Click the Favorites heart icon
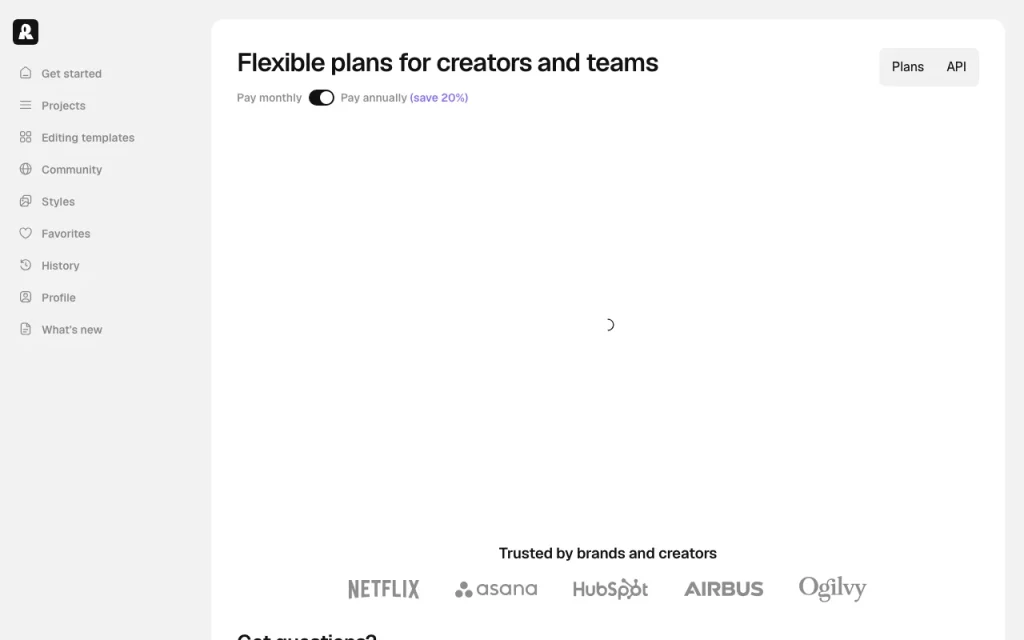 pyautogui.click(x=25, y=233)
